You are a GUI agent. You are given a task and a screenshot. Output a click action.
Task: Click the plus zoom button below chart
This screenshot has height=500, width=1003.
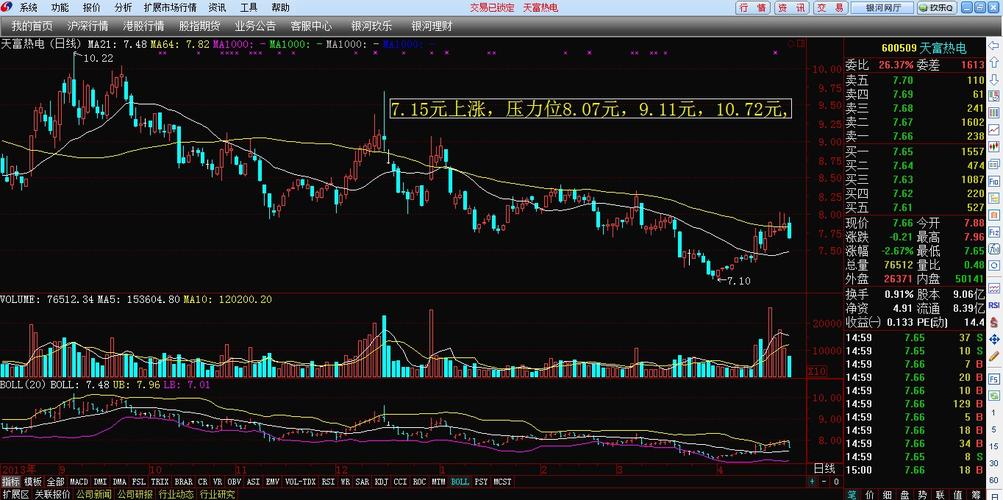point(811,481)
